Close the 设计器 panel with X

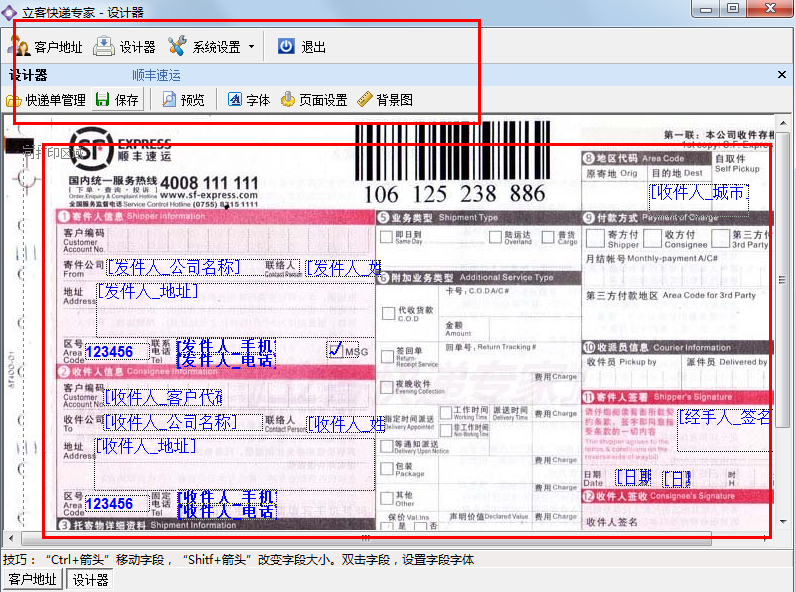pos(782,75)
